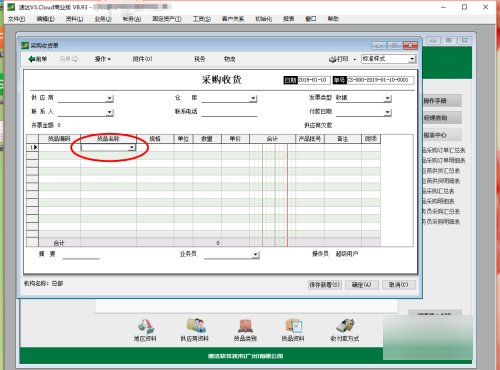Open the 初始化 menu
The height and width of the screenshot is (370, 500).
[x=264, y=19]
